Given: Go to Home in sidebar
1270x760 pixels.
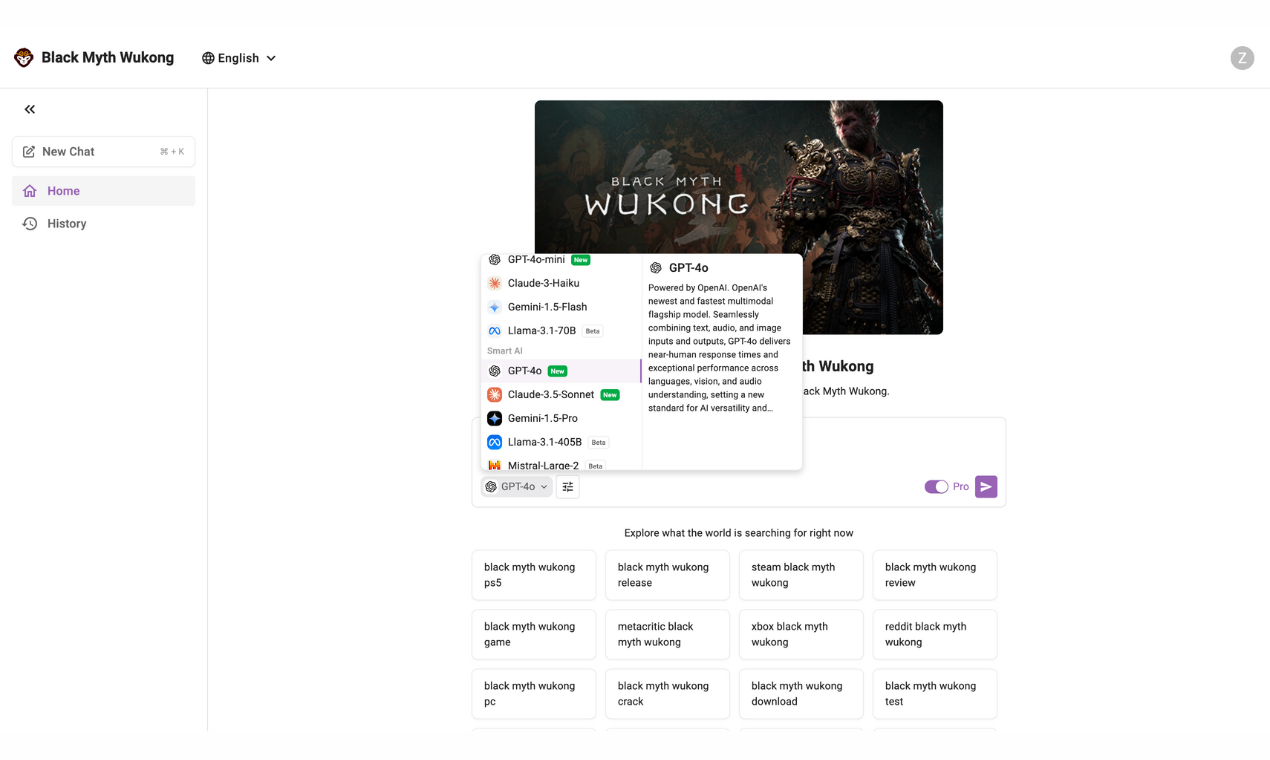Looking at the screenshot, I should (104, 191).
